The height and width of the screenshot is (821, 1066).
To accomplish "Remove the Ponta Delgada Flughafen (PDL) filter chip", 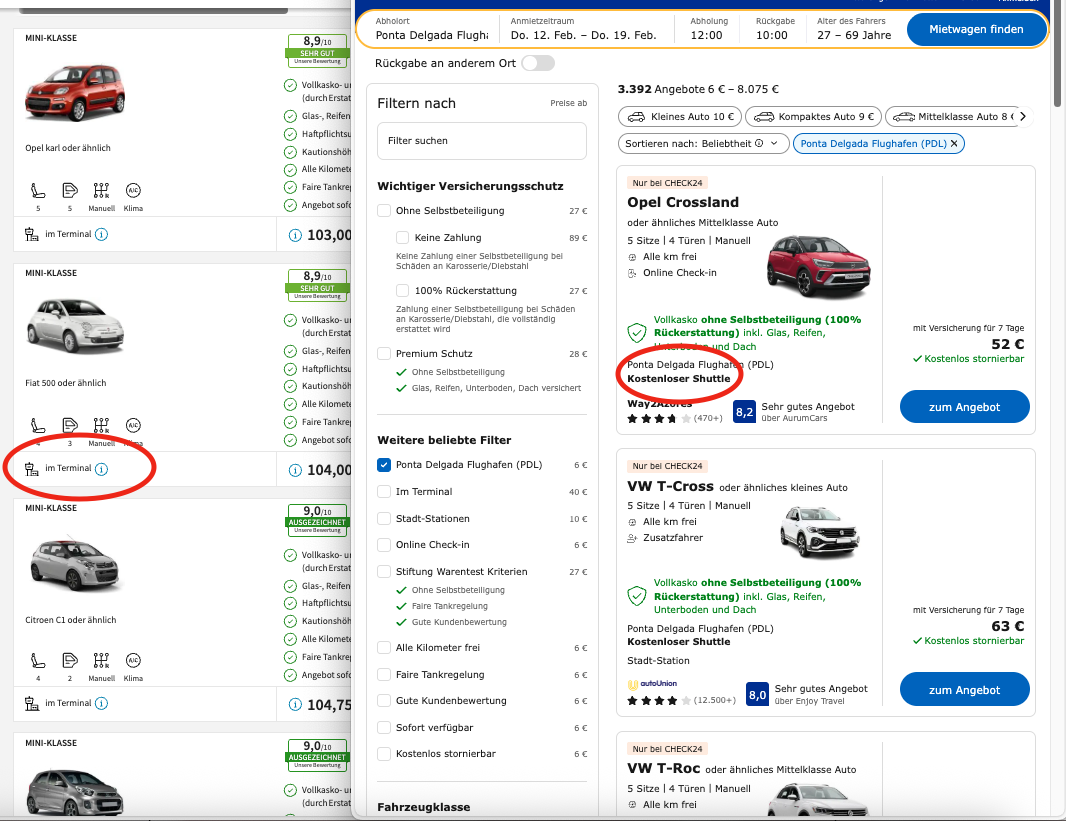I will click(954, 143).
